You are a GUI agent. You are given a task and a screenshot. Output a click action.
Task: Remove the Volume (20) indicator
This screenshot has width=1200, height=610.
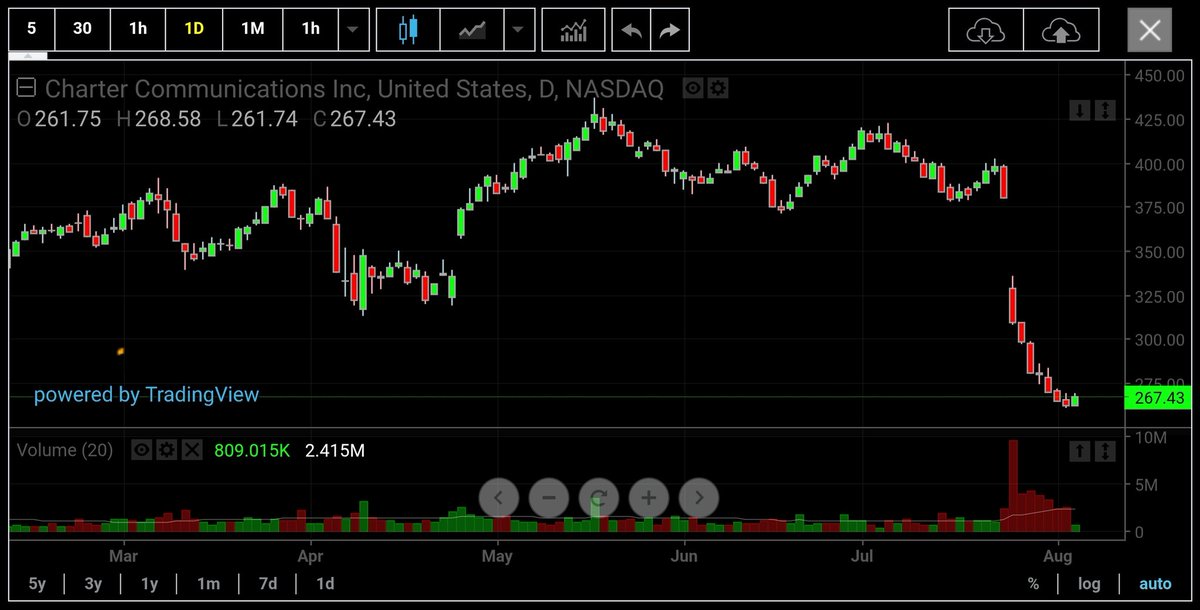click(192, 450)
